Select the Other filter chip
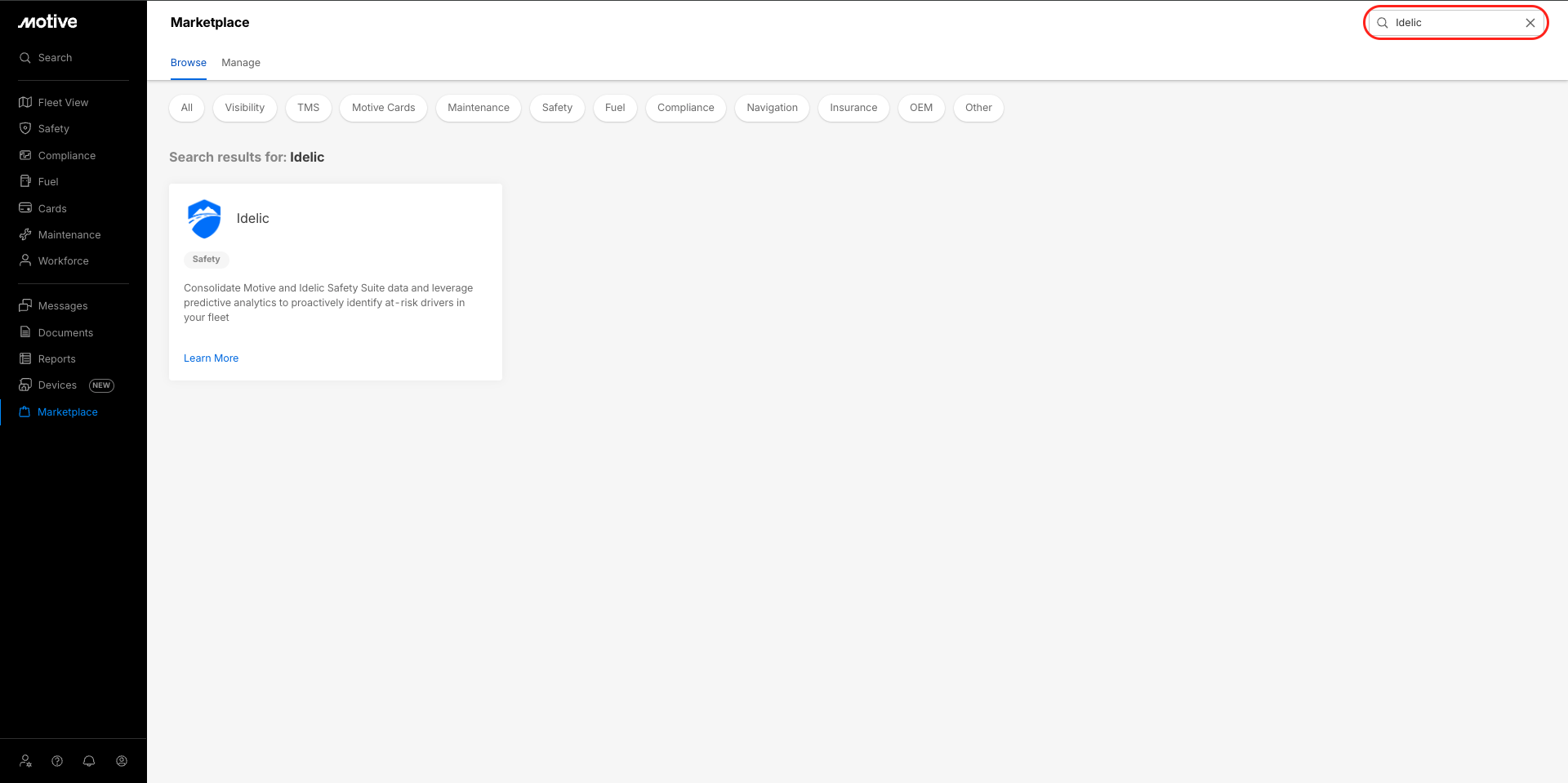Screen dimensions: 1568x783 point(978,108)
